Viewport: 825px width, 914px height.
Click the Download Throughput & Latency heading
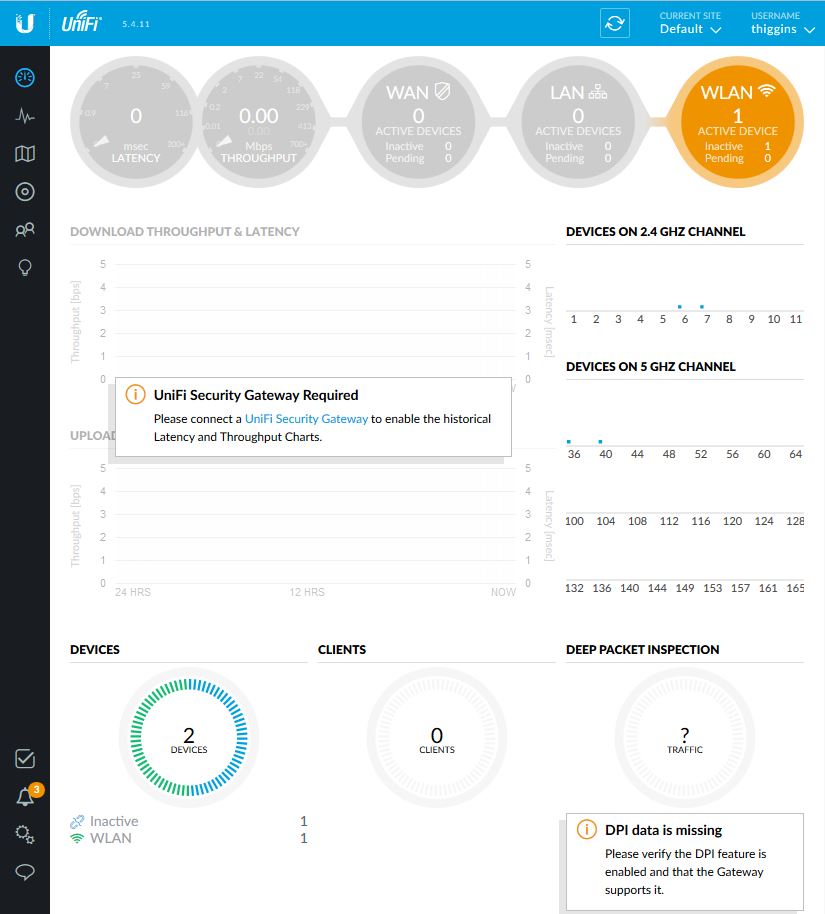[x=185, y=231]
